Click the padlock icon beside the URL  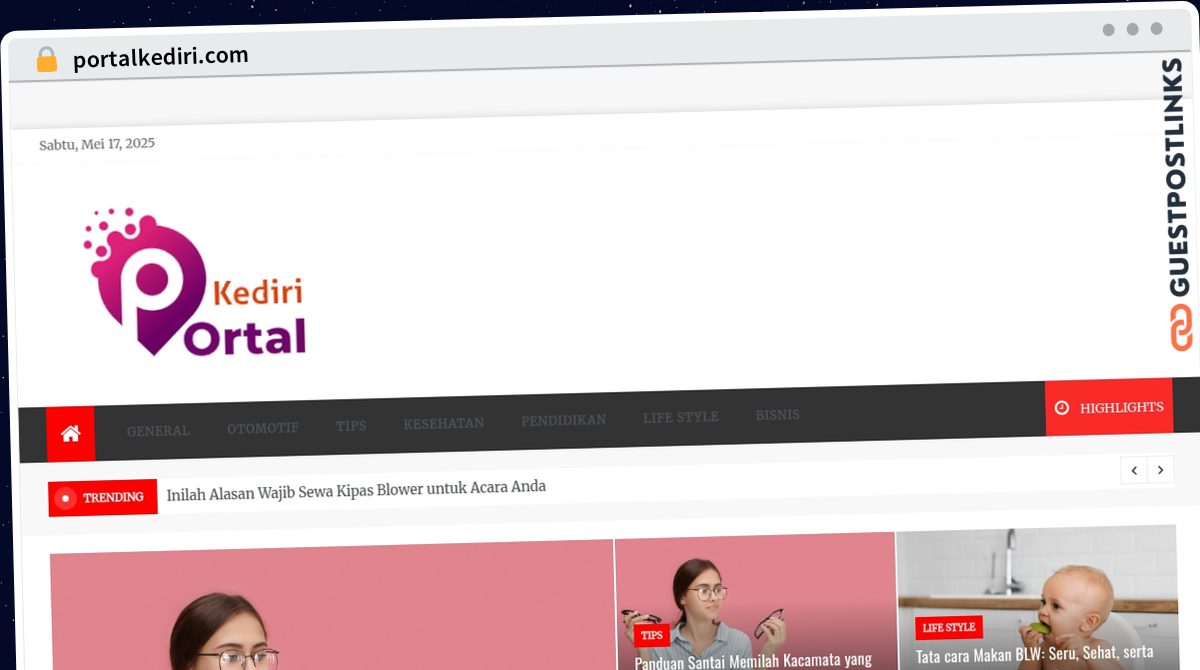(x=47, y=60)
